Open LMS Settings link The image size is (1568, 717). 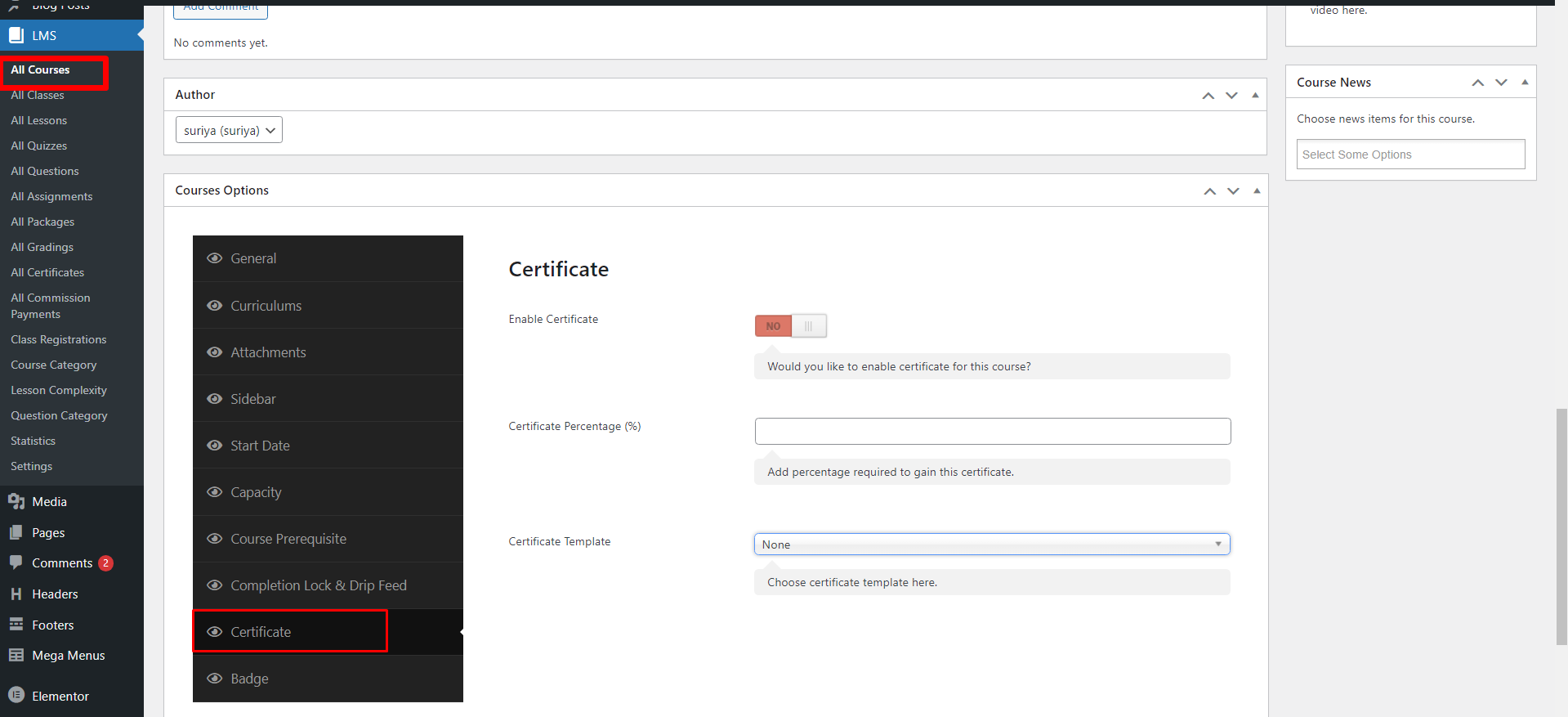32,467
